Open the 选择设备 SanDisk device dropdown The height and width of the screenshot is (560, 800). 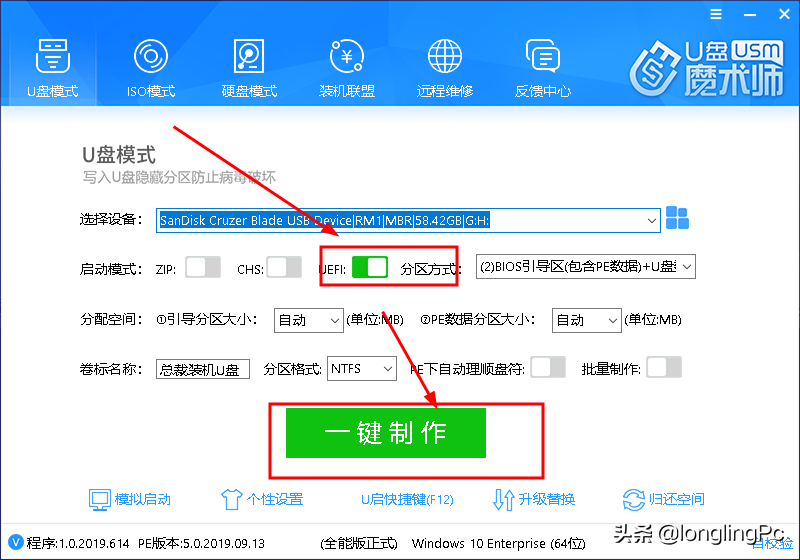[x=408, y=220]
